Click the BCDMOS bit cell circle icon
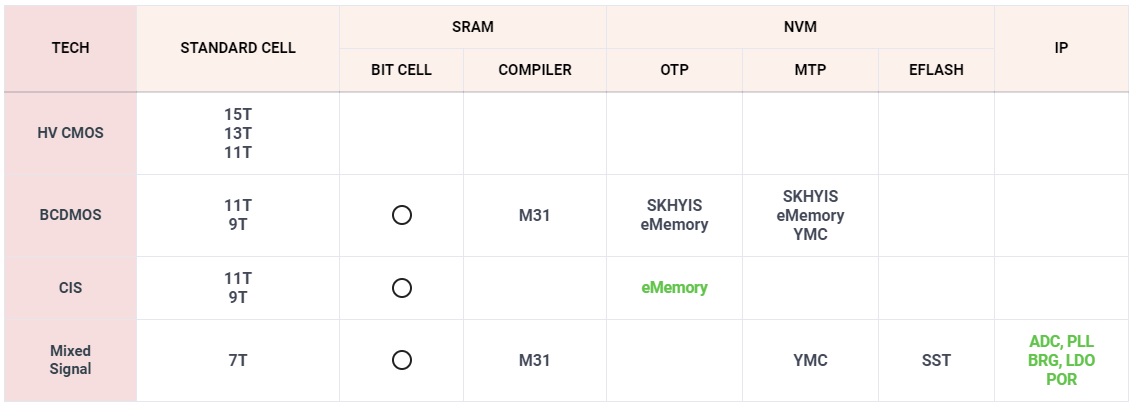The height and width of the screenshot is (416, 1138). click(401, 215)
